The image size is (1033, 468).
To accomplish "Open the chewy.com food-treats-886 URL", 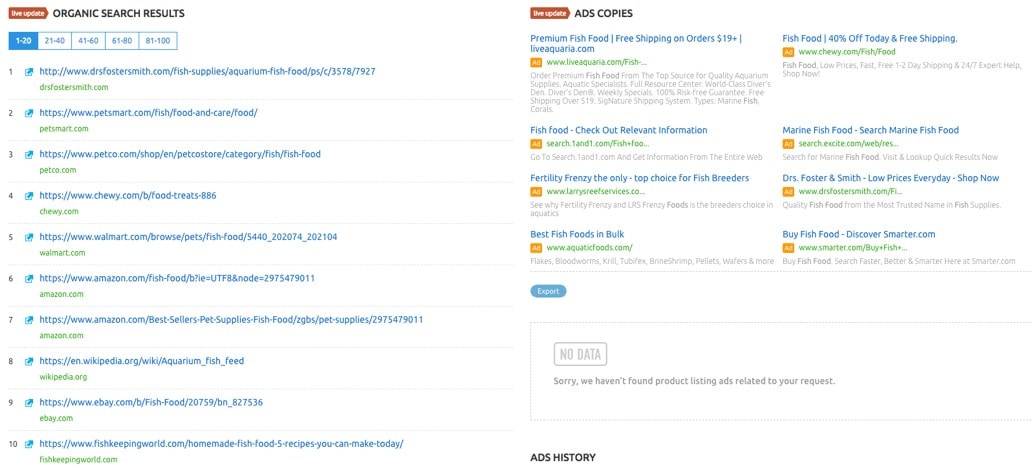I will point(128,196).
